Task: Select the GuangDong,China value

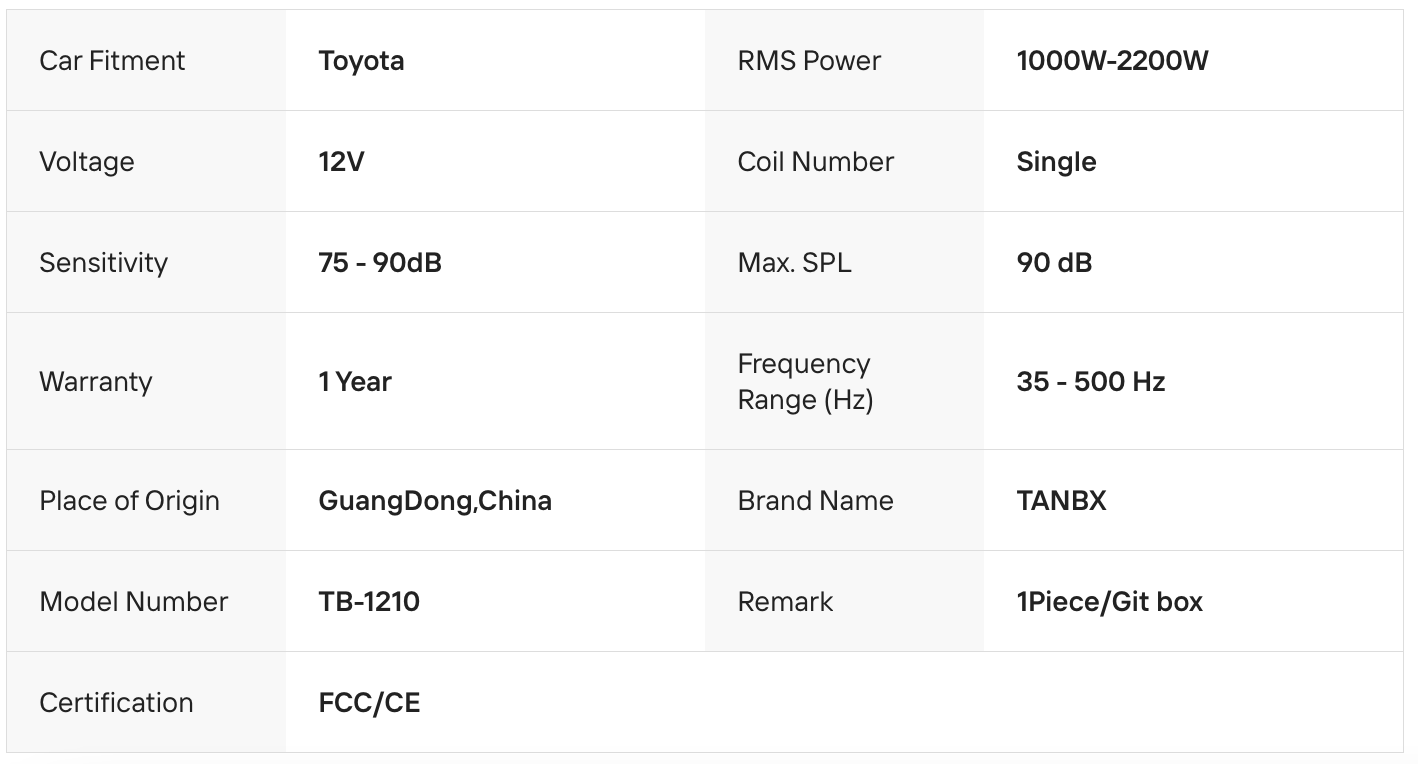Action: 435,501
